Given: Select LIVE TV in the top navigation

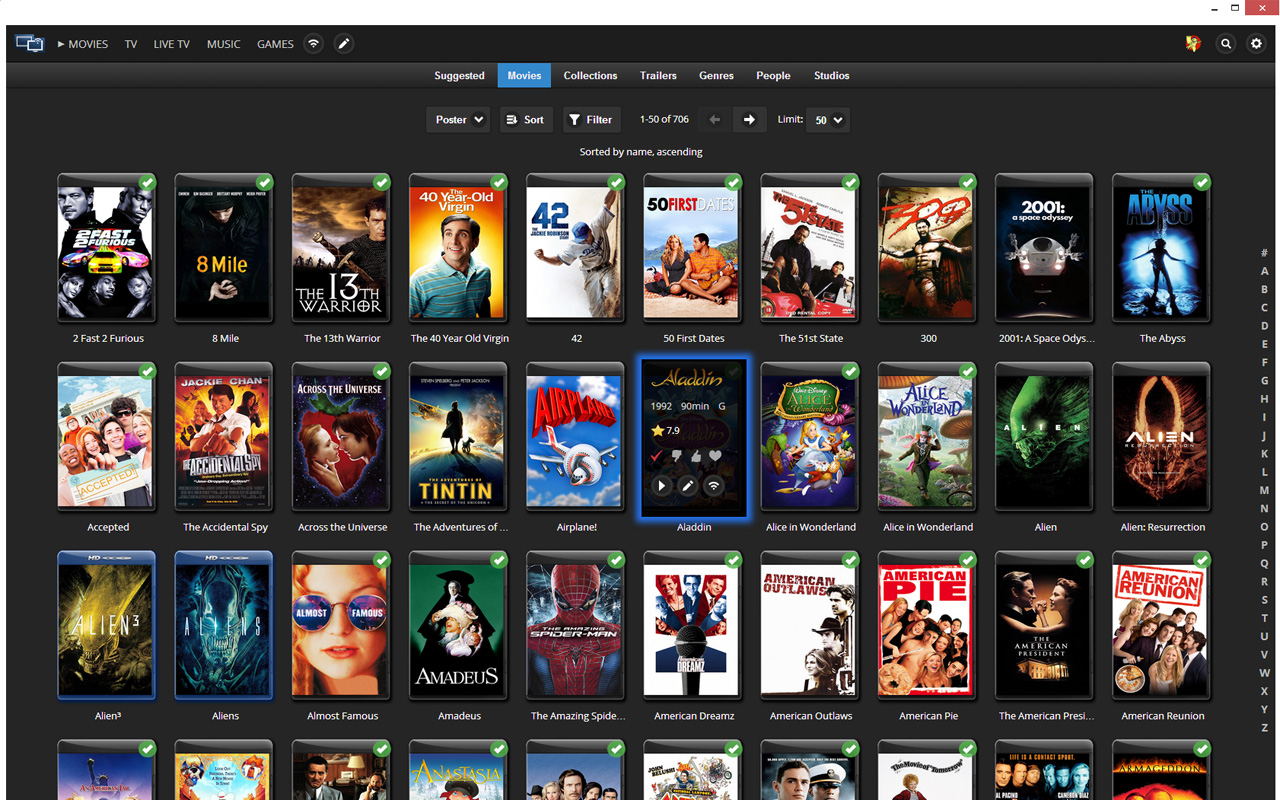Looking at the screenshot, I should tap(171, 44).
